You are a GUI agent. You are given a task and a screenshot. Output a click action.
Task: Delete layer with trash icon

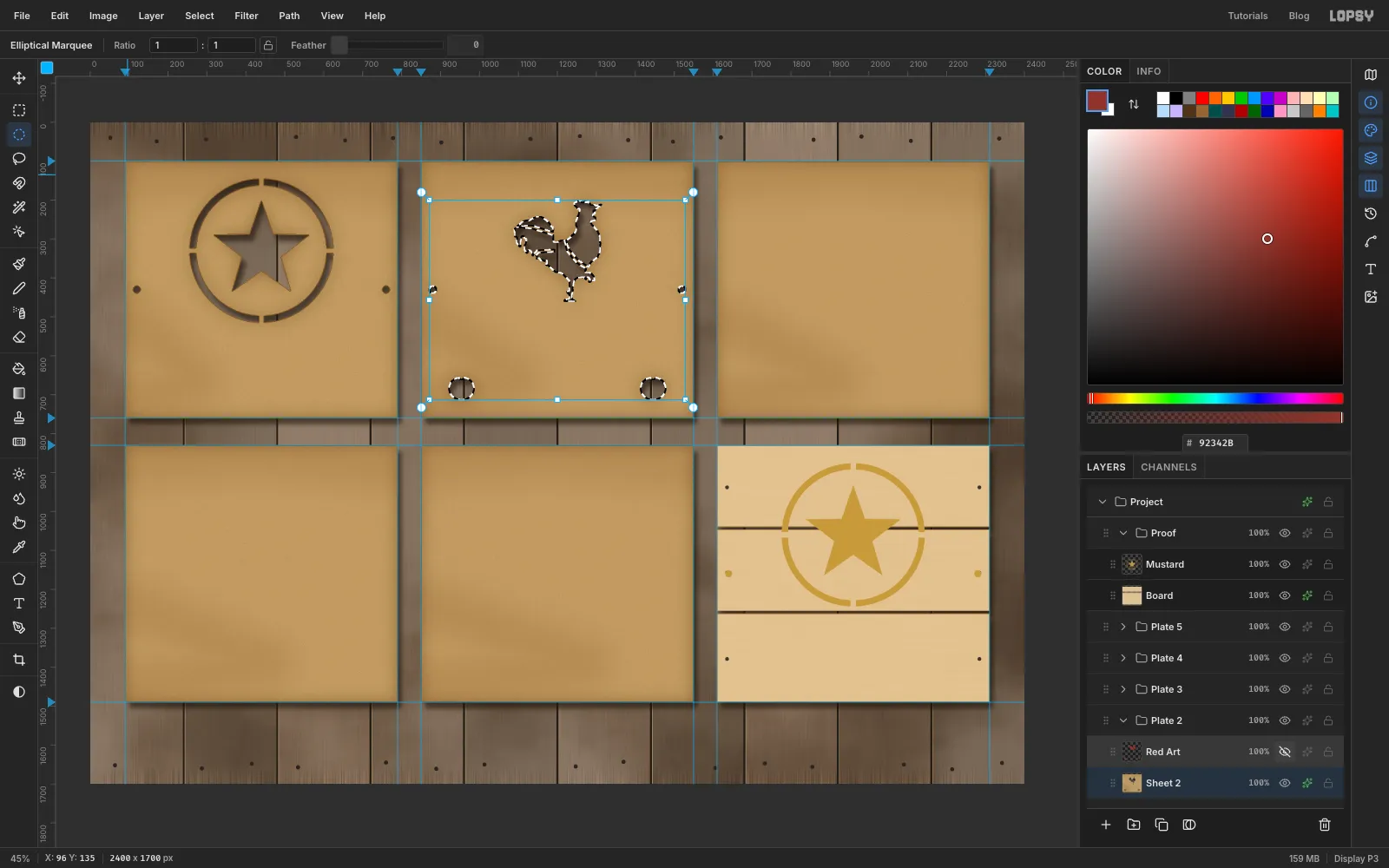pos(1325,825)
